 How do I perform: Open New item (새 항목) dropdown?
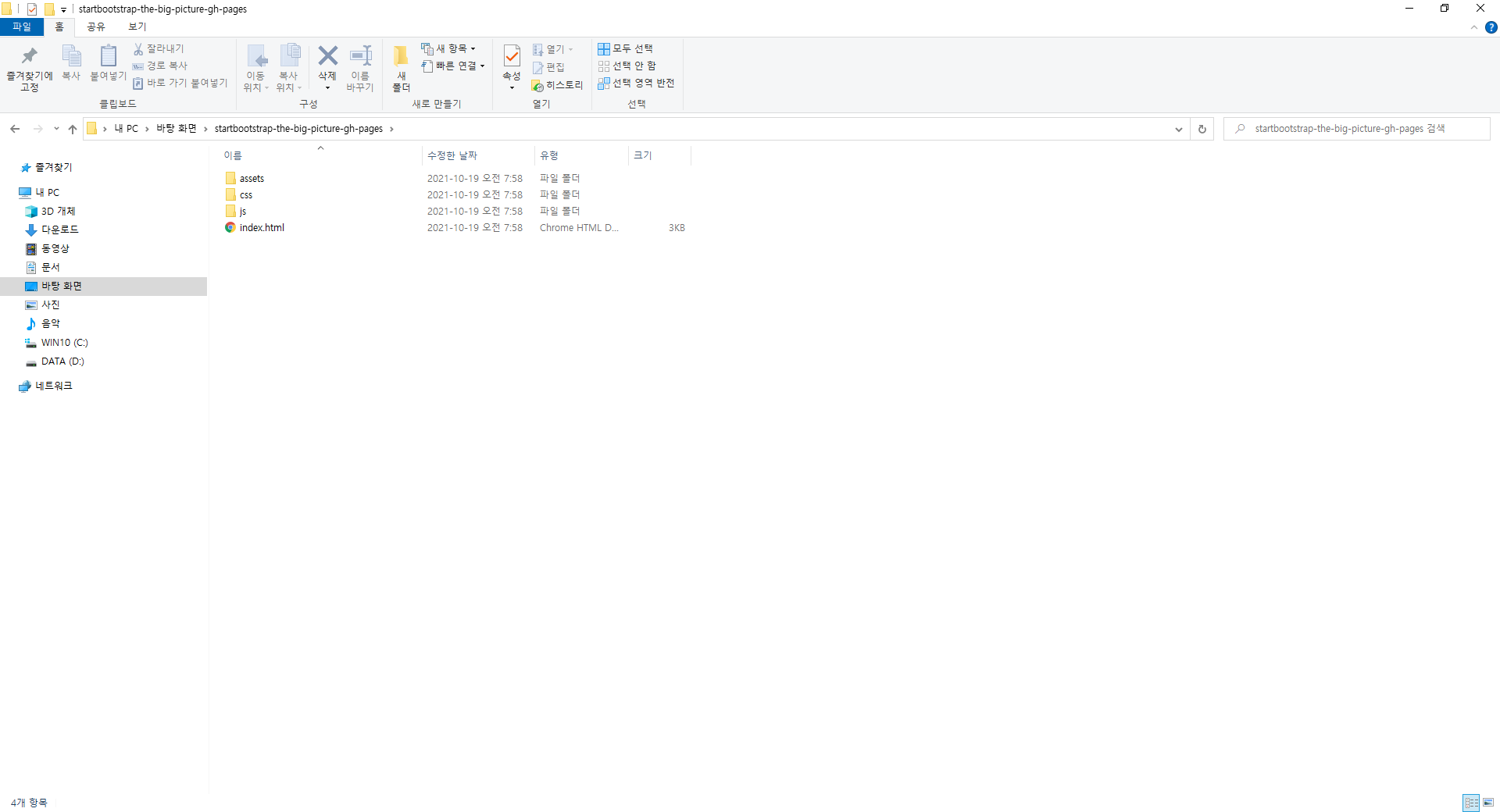coord(448,48)
